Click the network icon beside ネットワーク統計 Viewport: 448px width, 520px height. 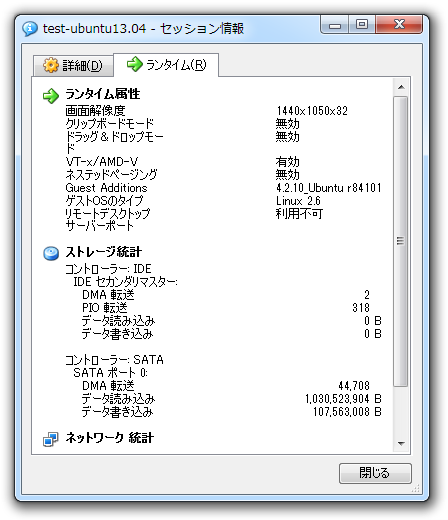click(x=51, y=439)
